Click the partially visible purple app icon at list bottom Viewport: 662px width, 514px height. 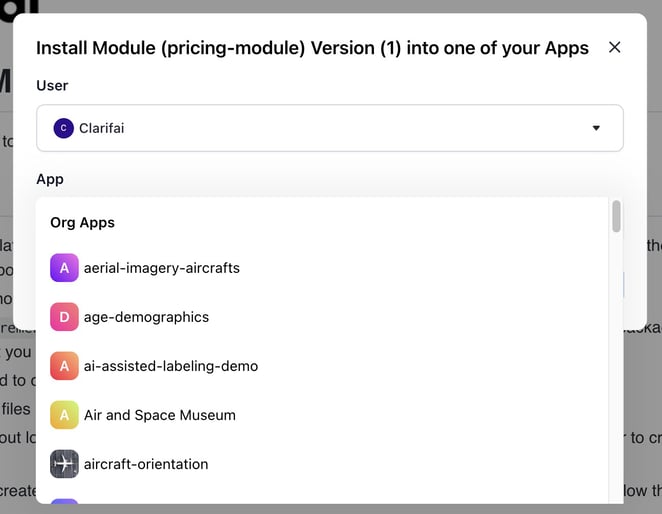pyautogui.click(x=64, y=503)
